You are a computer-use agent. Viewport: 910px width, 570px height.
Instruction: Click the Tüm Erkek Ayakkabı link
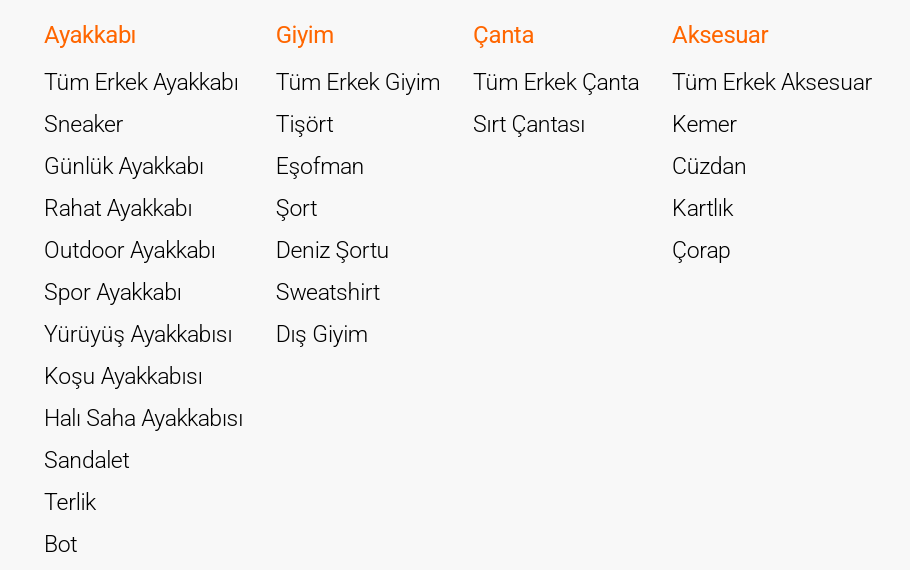(141, 82)
